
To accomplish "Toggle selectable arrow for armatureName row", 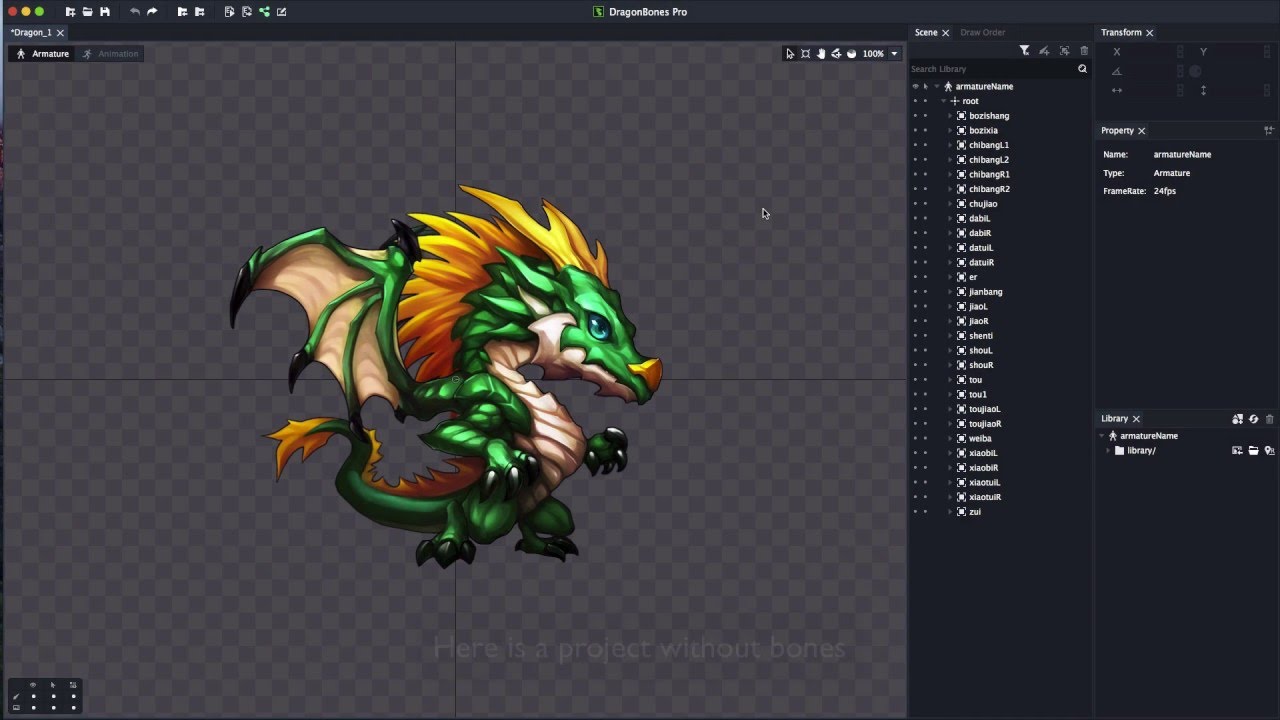I will (x=925, y=86).
